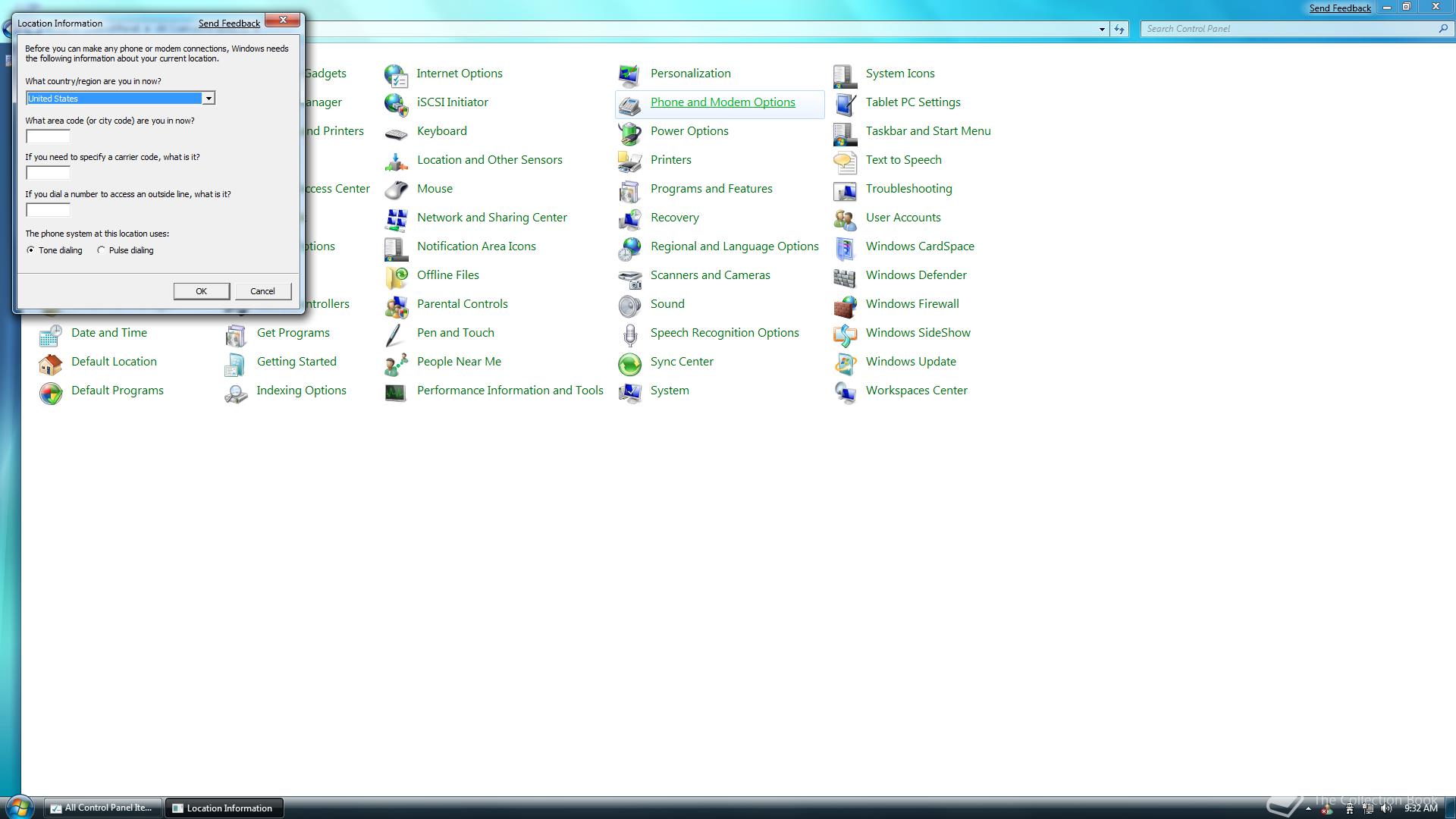Click the Windows Firewall brick wall icon
1456x819 pixels.
tap(845, 306)
